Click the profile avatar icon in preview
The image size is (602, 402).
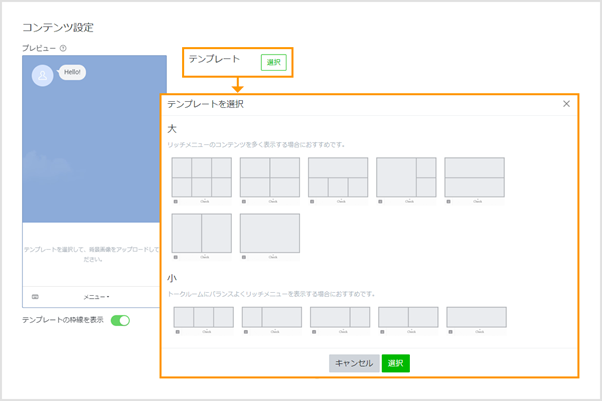point(42,76)
